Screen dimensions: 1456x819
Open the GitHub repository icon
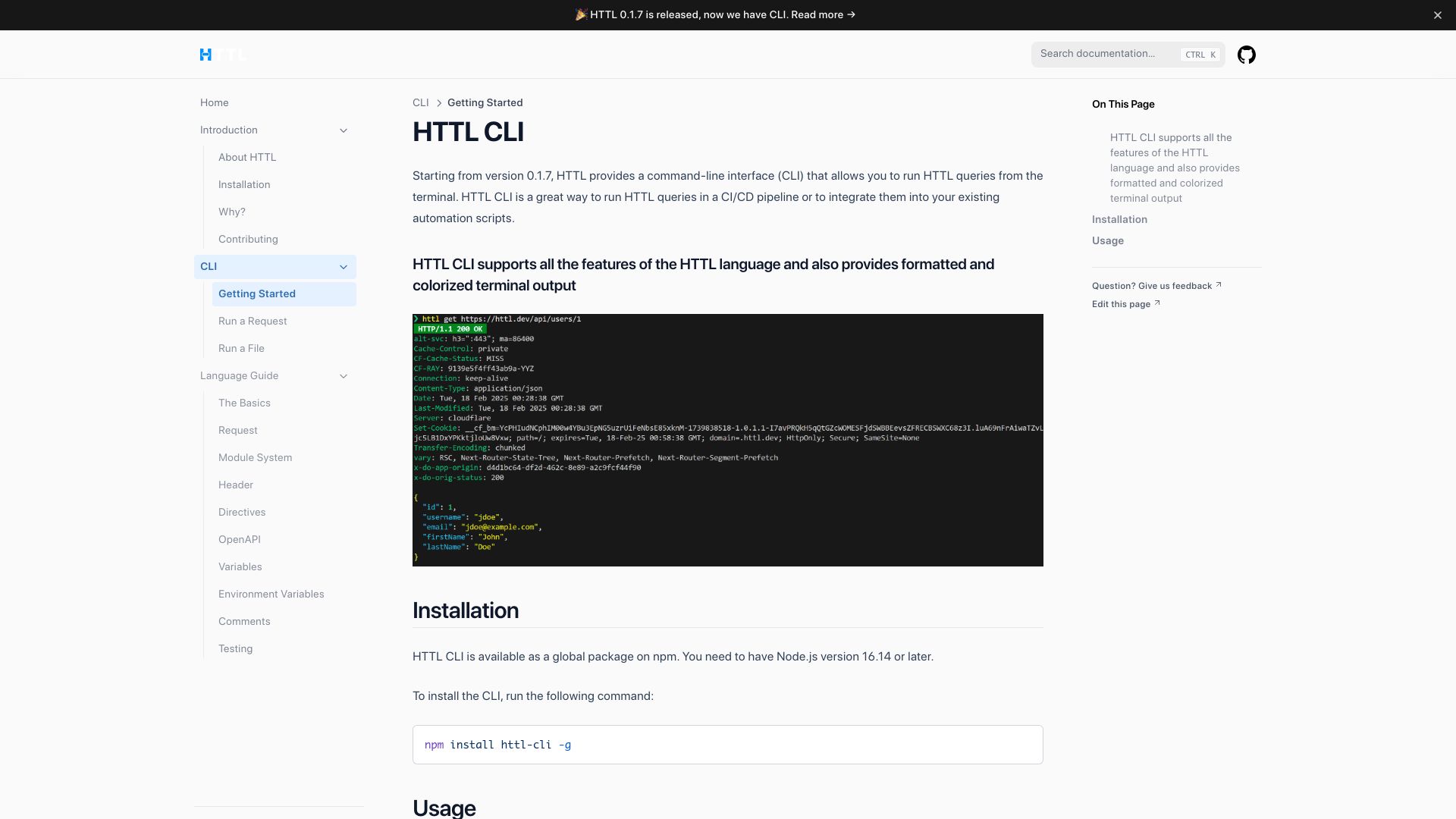click(x=1247, y=55)
